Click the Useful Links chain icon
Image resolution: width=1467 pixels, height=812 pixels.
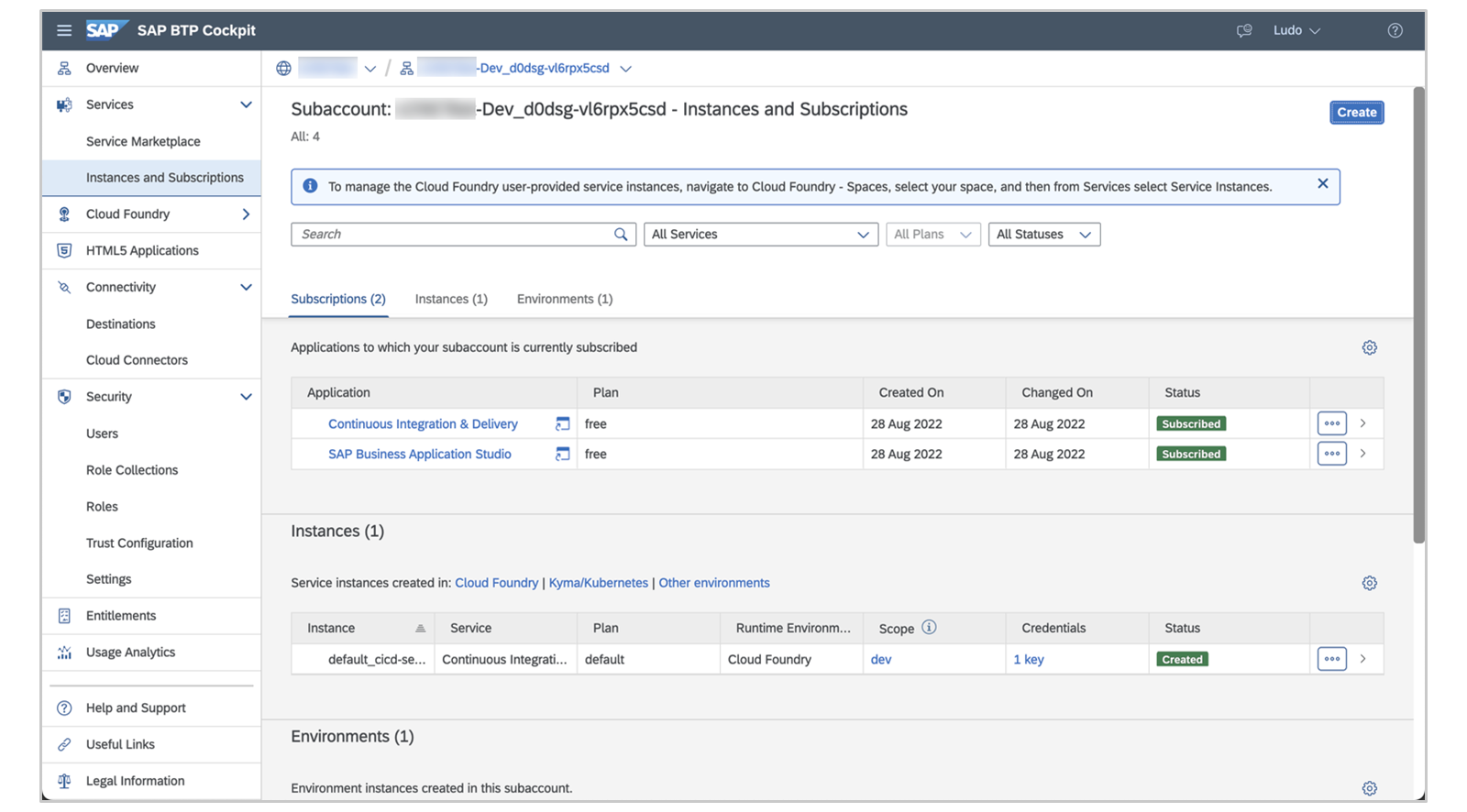[x=64, y=744]
